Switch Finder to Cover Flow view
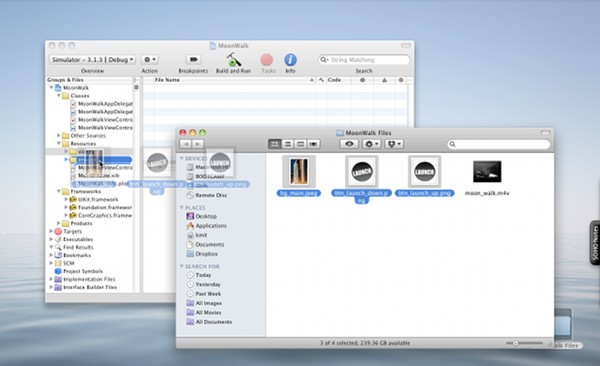Screen dimensions: 600x366 (313, 144)
